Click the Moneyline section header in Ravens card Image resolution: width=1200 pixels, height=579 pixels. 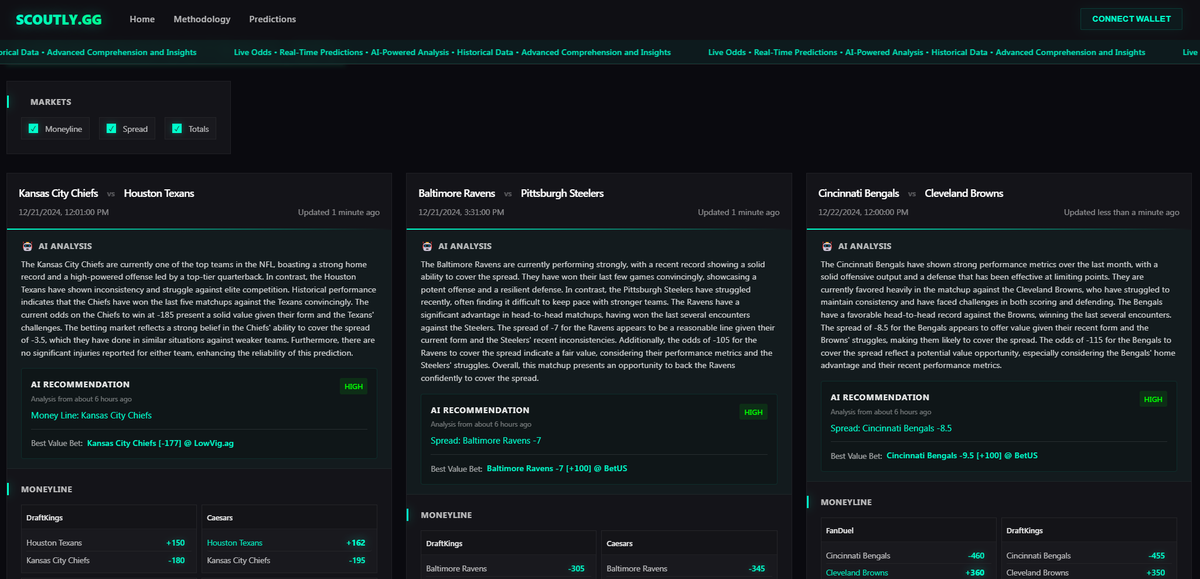tap(446, 515)
